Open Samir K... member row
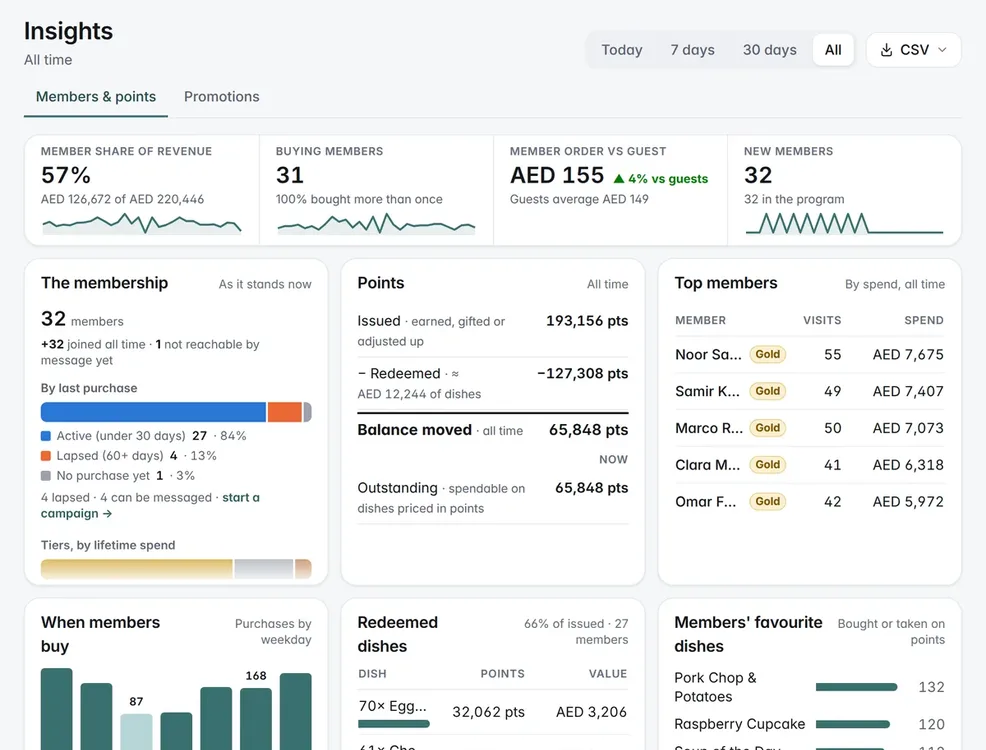The width and height of the screenshot is (986, 750). click(x=809, y=391)
